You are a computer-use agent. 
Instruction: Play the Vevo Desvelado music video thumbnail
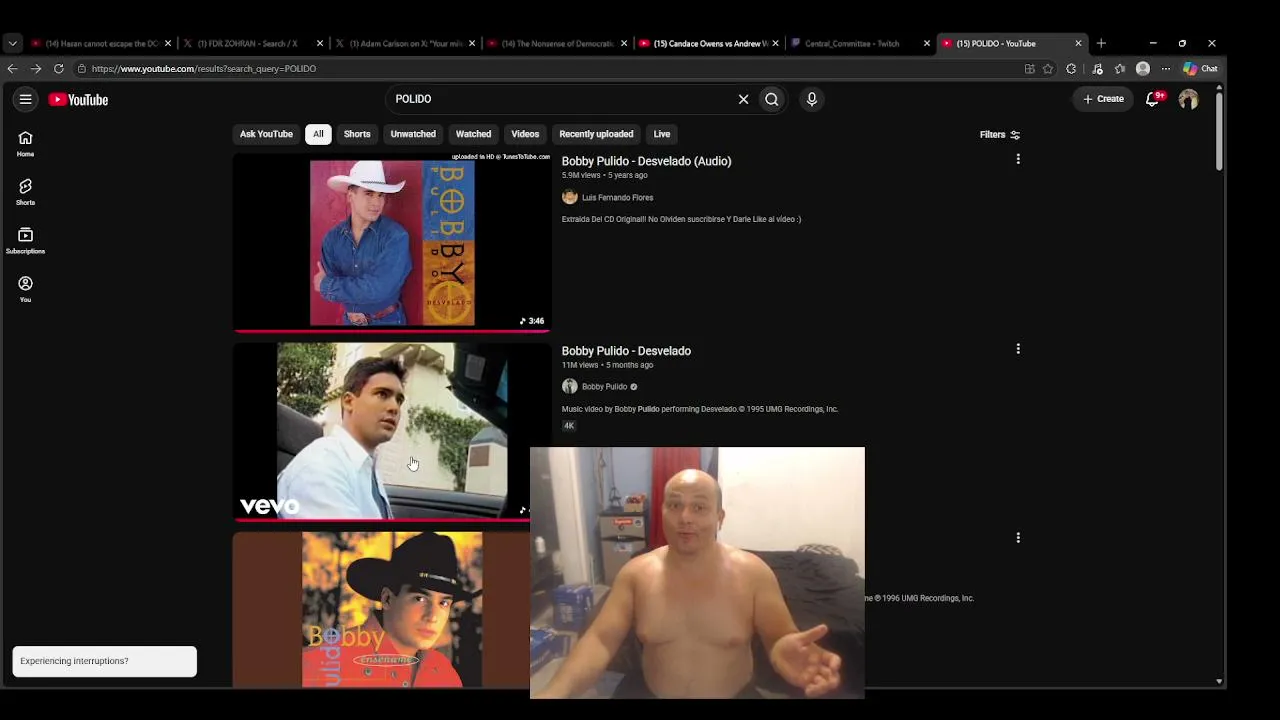392,431
